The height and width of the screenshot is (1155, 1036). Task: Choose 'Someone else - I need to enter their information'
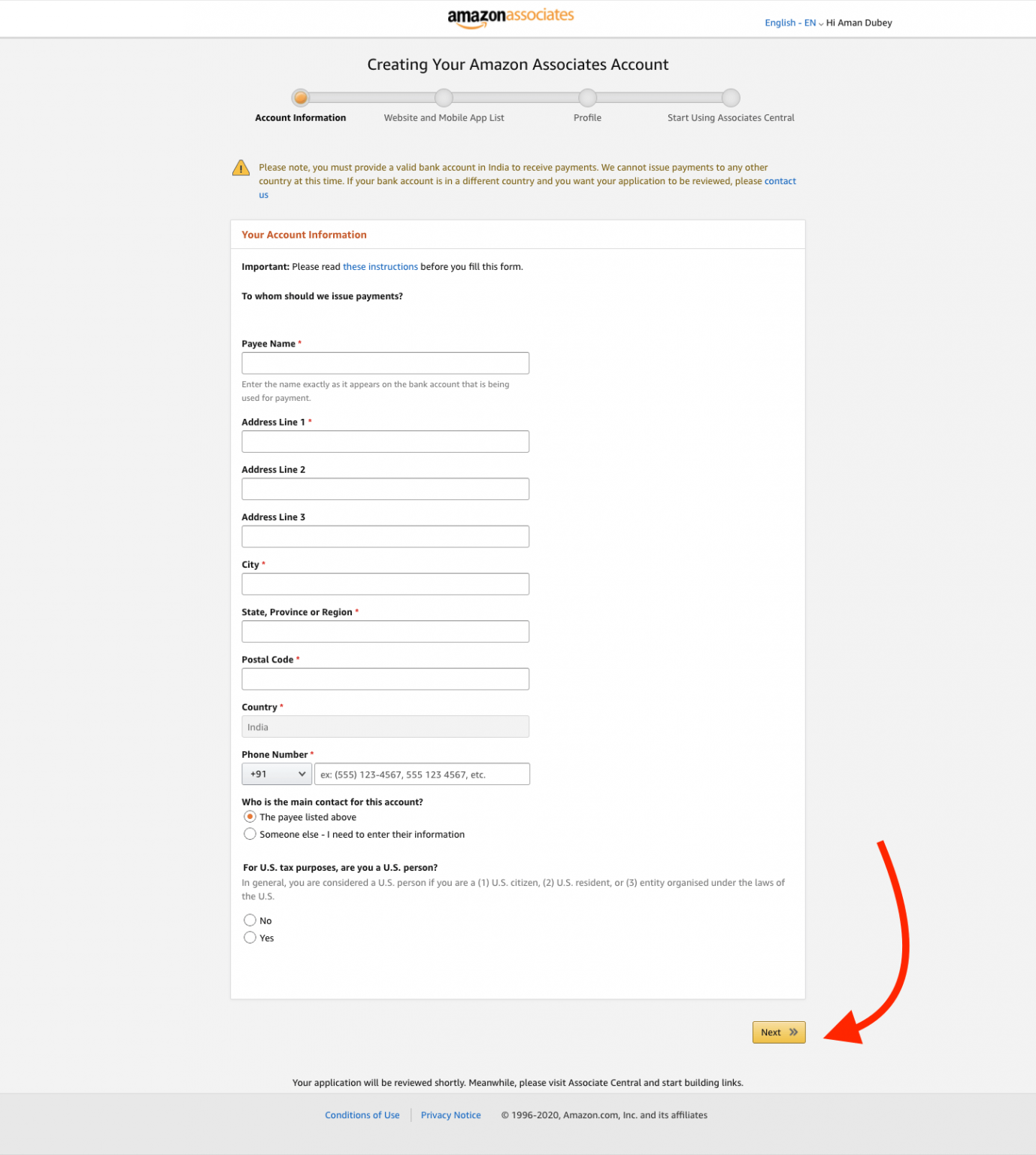pyautogui.click(x=250, y=833)
